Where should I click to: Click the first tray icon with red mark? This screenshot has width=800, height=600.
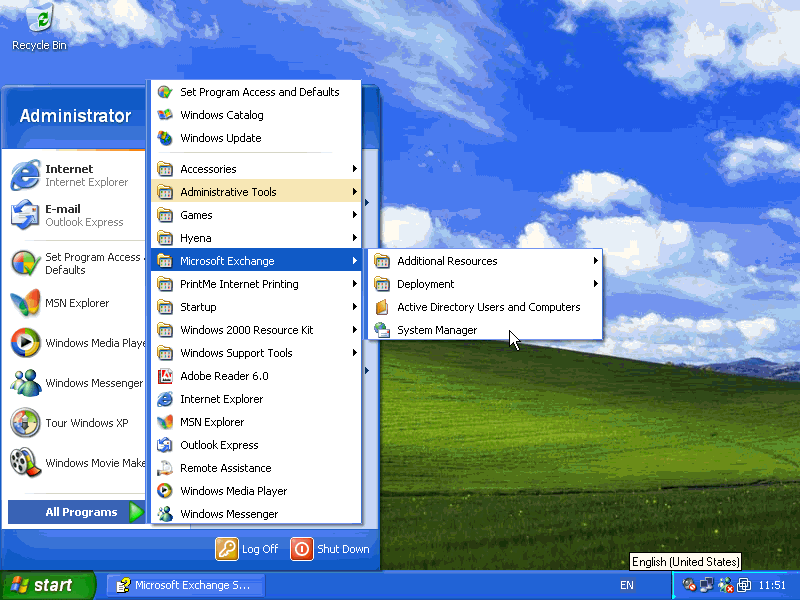click(689, 584)
